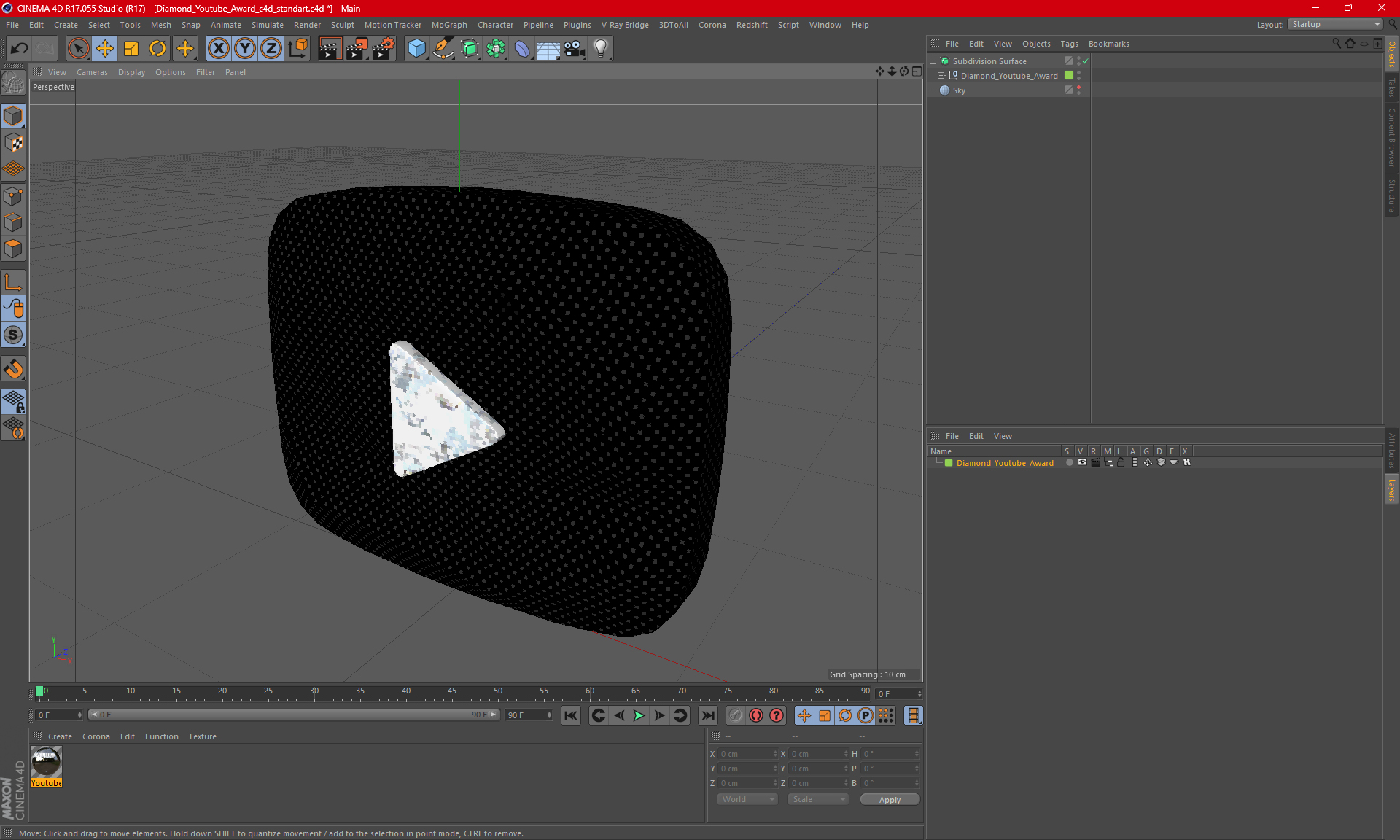Add Subdivision Surface generator from toolbar
The image size is (1400, 840).
click(x=470, y=49)
